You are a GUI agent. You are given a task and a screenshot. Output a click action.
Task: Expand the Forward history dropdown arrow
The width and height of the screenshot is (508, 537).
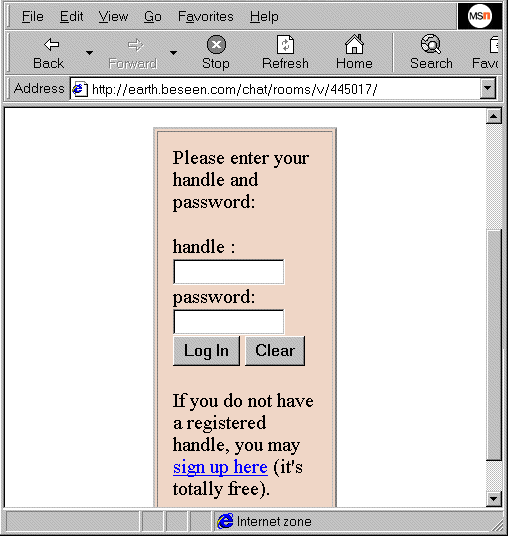pos(174,53)
